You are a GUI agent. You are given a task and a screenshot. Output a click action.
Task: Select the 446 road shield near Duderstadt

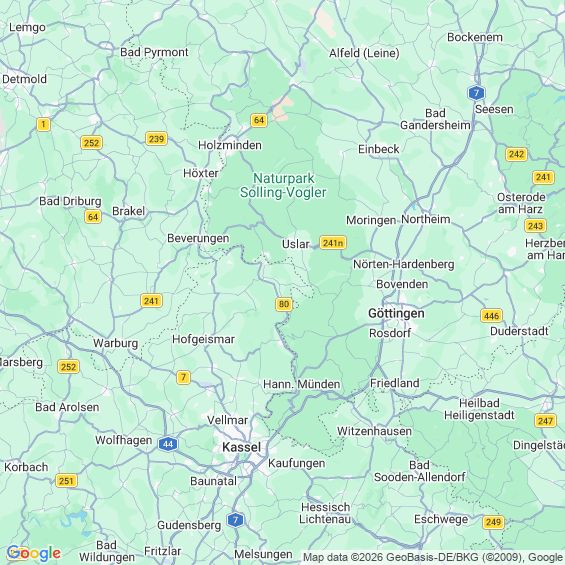[x=491, y=316]
